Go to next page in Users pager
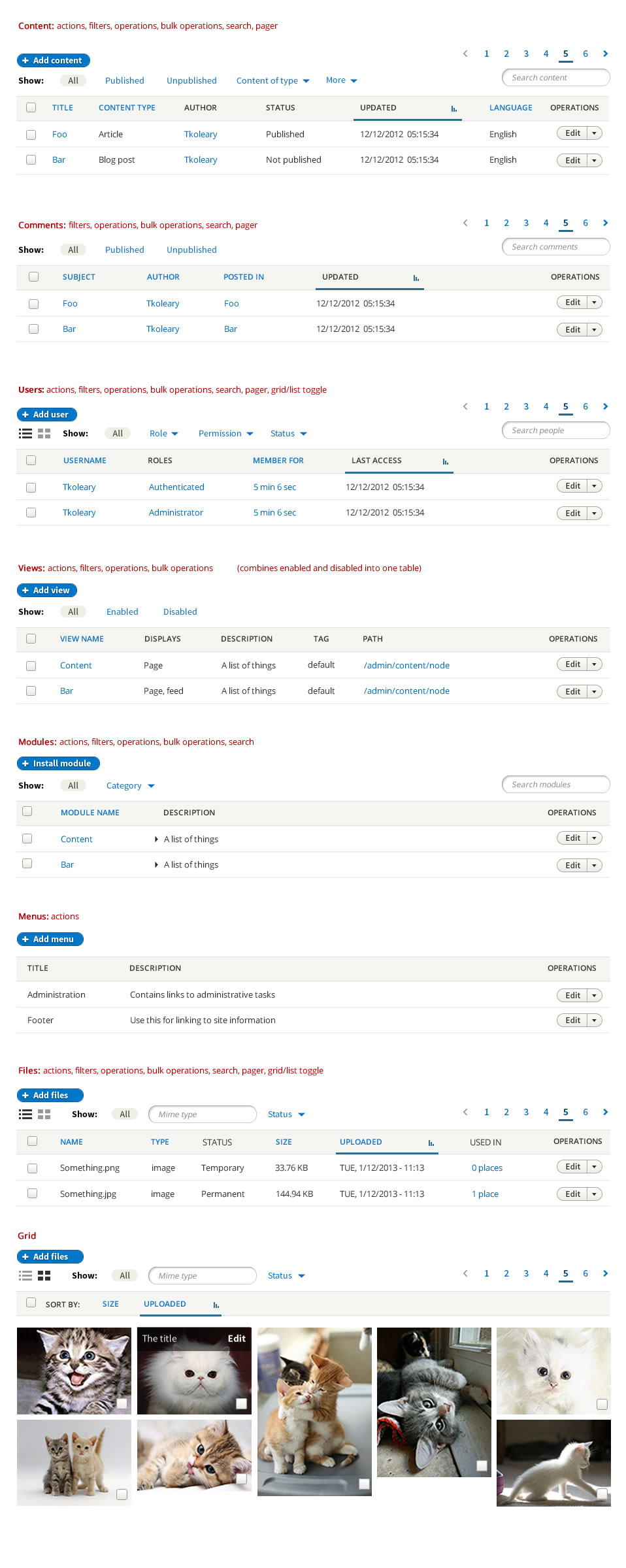This screenshot has height=1568, width=626. tap(606, 406)
